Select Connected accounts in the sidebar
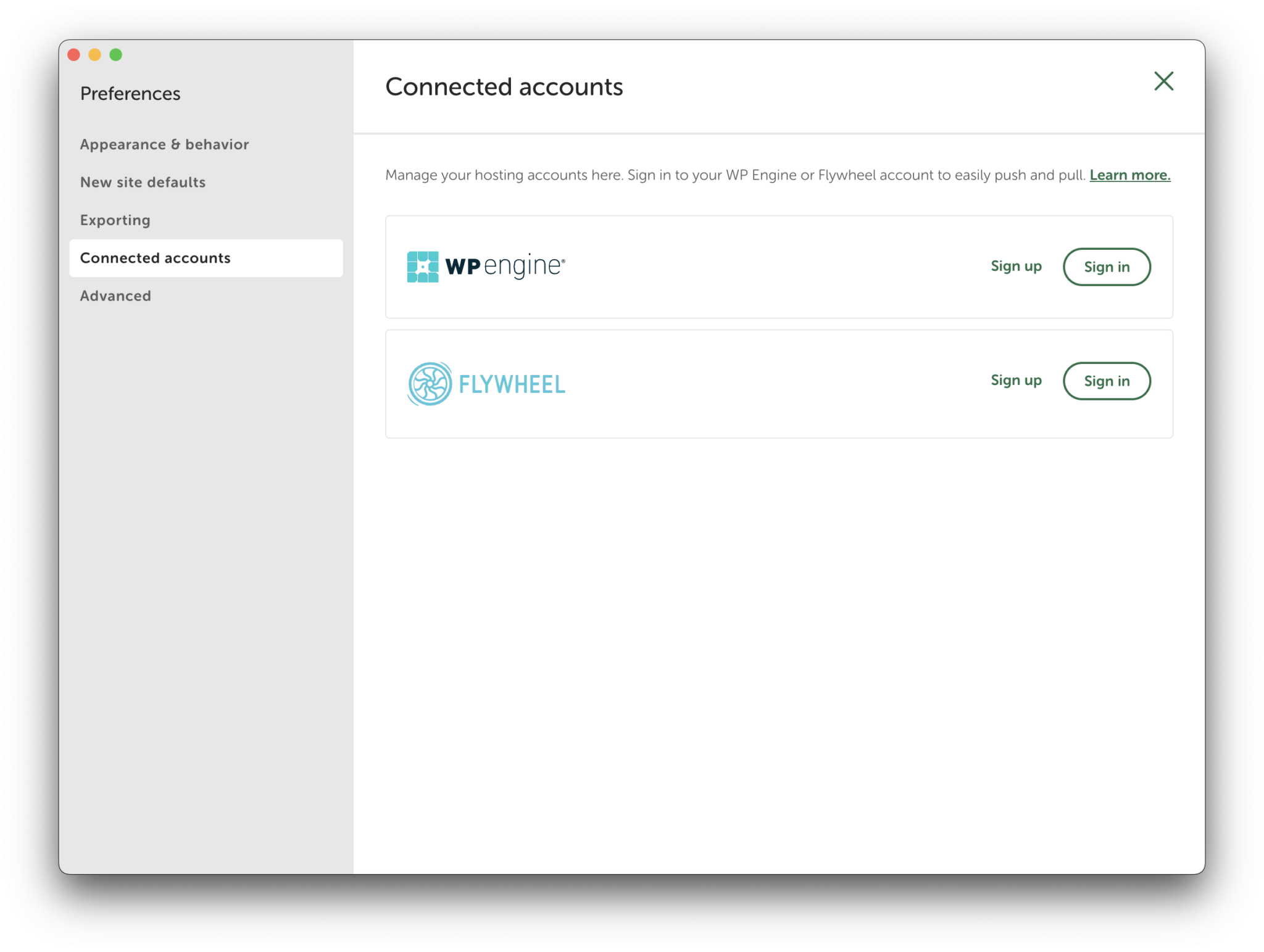This screenshot has height=952, width=1264. (x=156, y=258)
